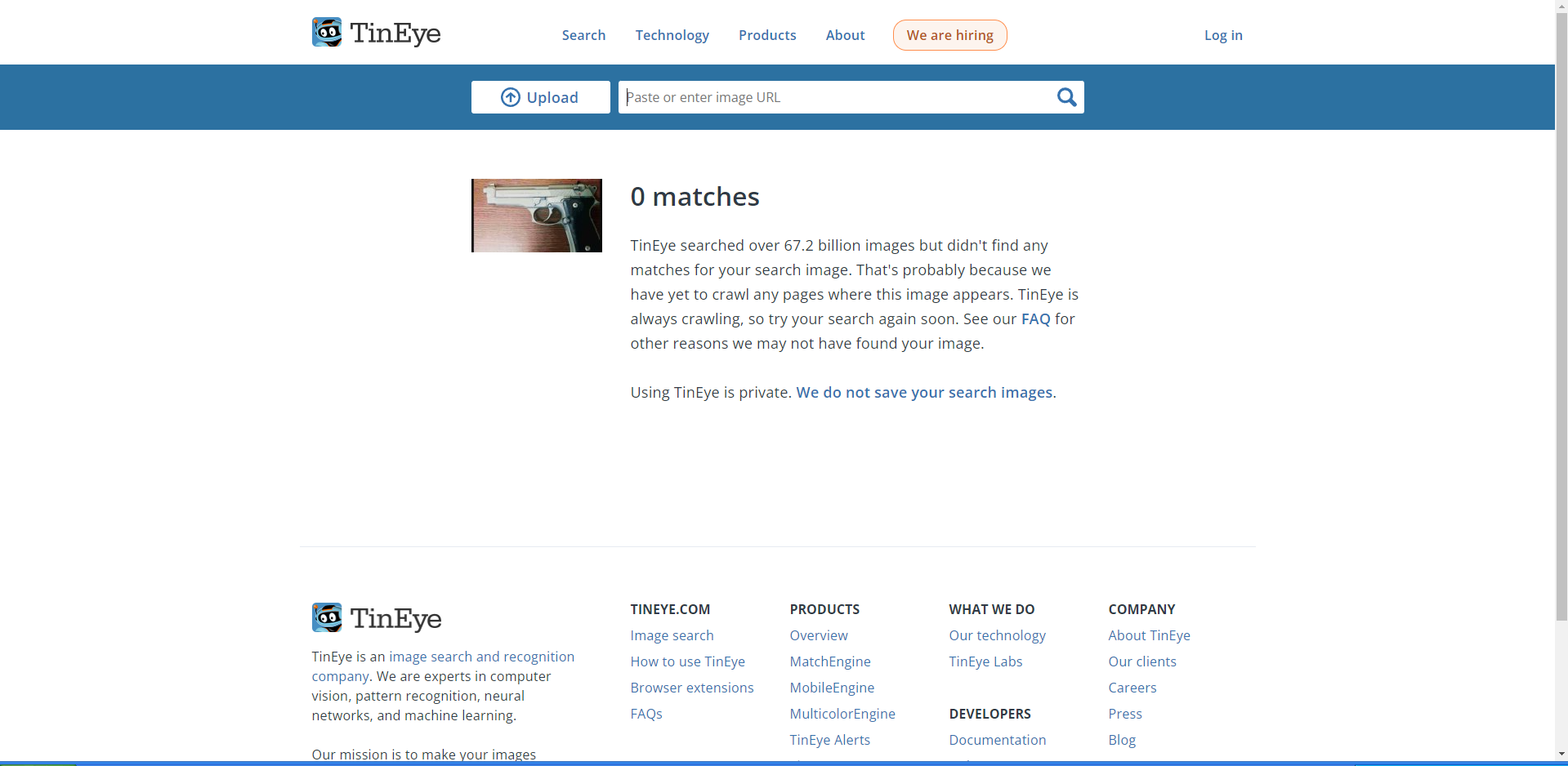Open the searched pistol image thumbnail
This screenshot has width=1568, height=766.
point(537,216)
